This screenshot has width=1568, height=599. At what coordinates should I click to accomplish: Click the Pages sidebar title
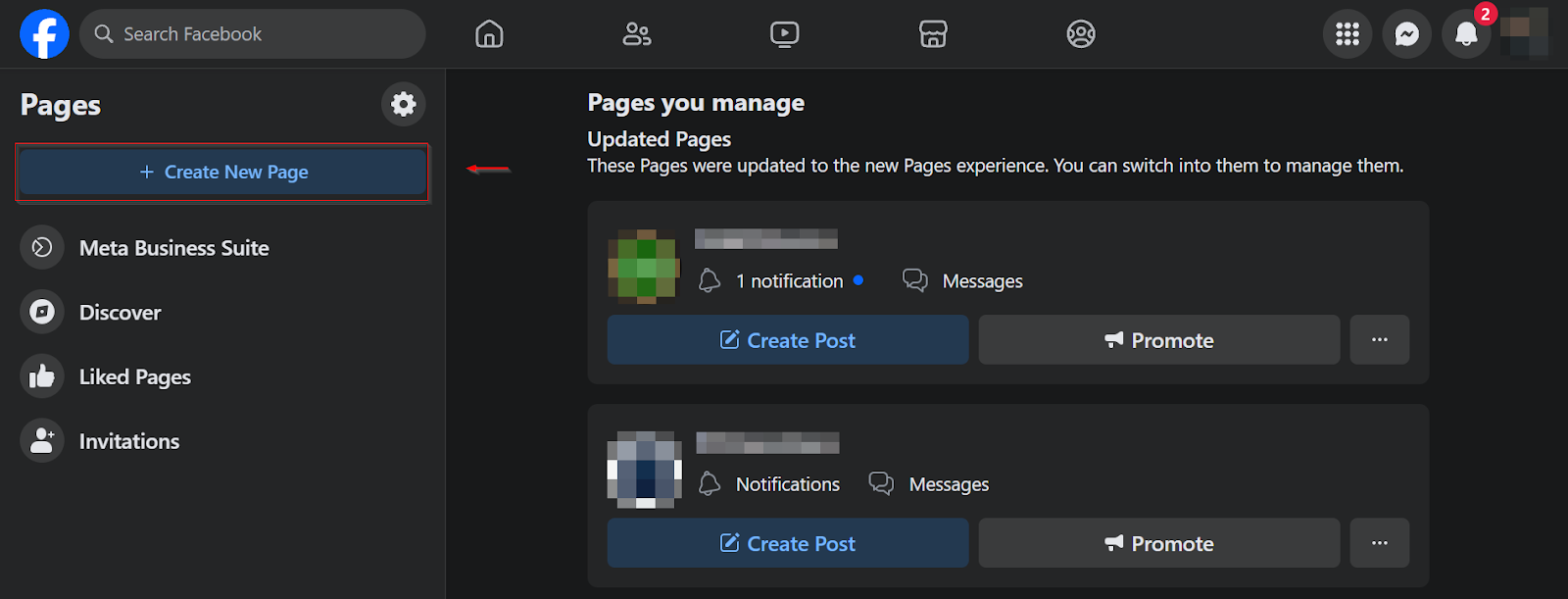click(x=61, y=105)
